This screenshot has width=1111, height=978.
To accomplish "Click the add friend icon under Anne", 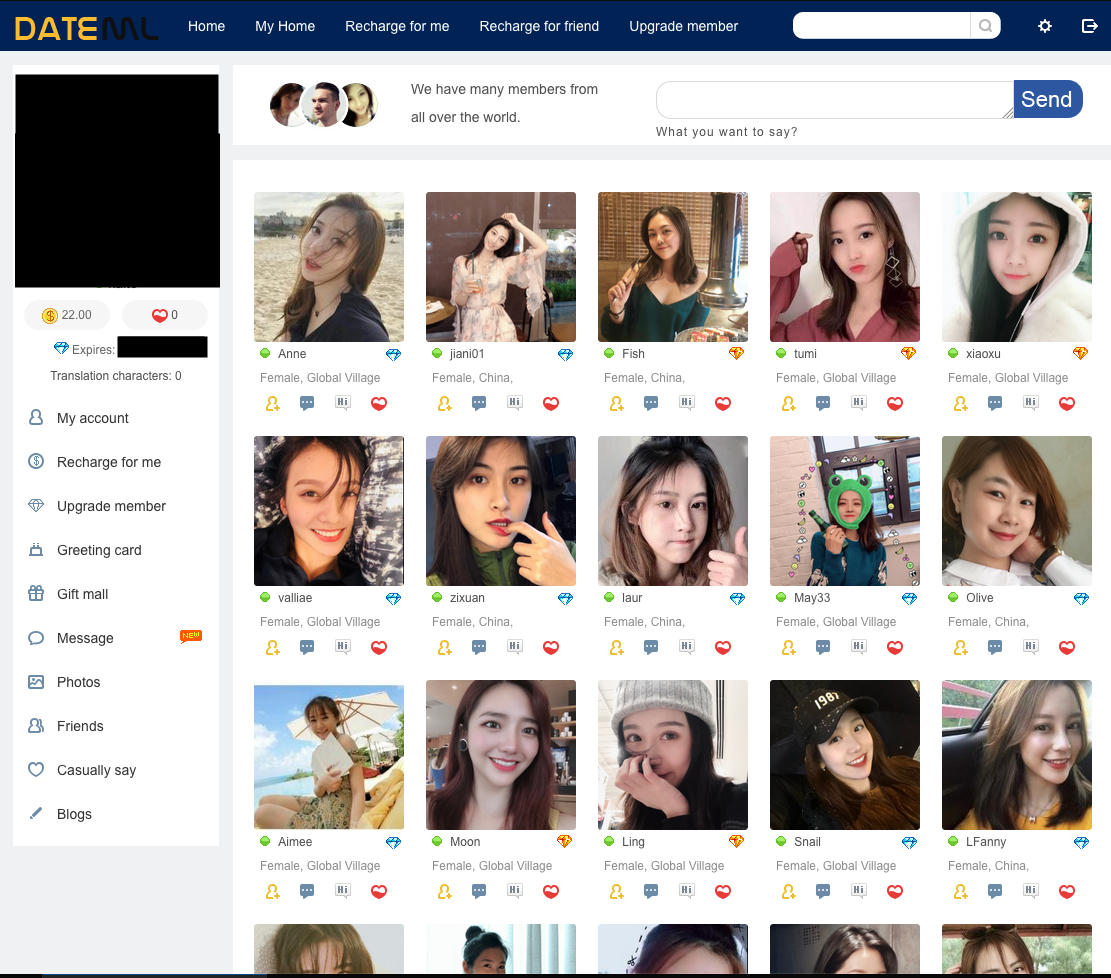I will [x=273, y=403].
